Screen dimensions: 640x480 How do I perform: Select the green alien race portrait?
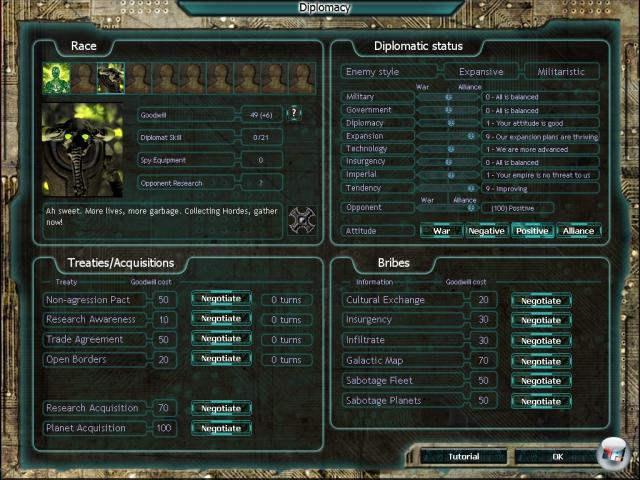tap(55, 78)
